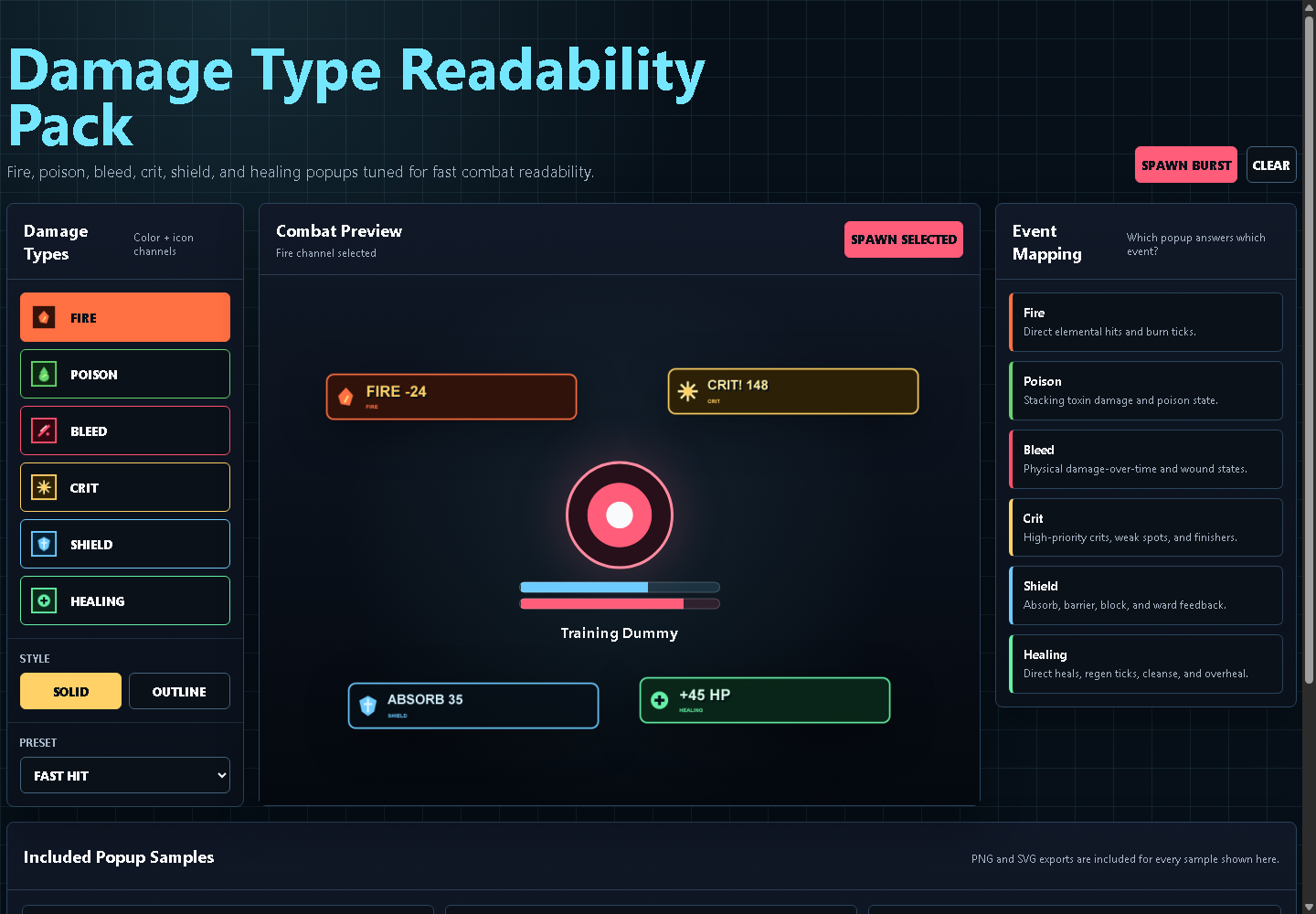1316x914 pixels.
Task: Click the ABSORB 35 popup text
Action: pyautogui.click(x=425, y=699)
